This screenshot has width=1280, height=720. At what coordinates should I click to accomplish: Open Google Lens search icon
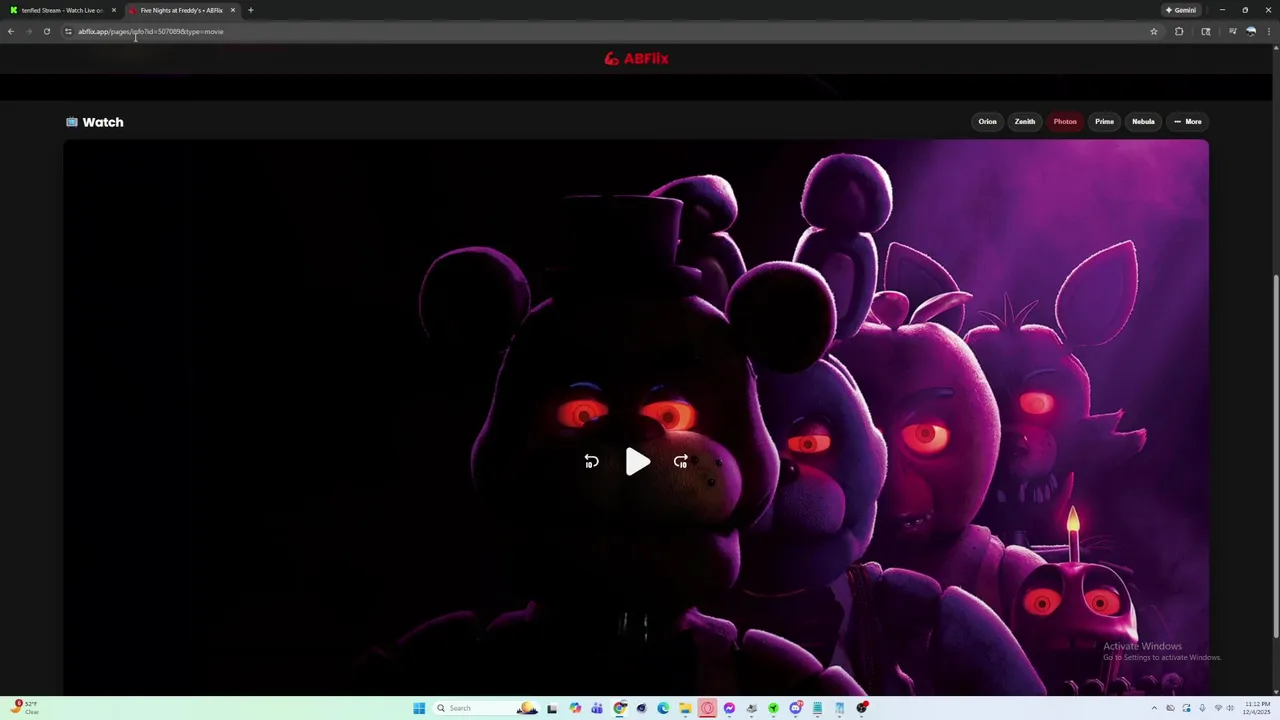point(1206,31)
